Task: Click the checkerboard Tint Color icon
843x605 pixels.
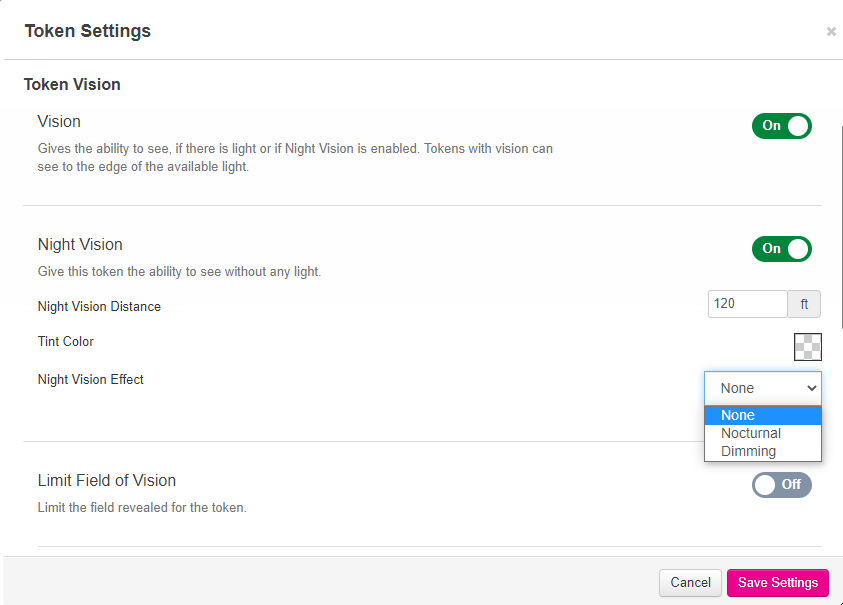Action: coord(806,347)
